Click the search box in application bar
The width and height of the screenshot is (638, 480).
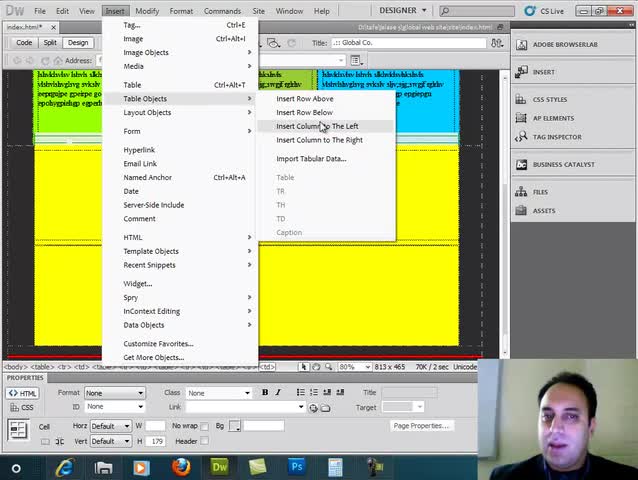pos(477,11)
